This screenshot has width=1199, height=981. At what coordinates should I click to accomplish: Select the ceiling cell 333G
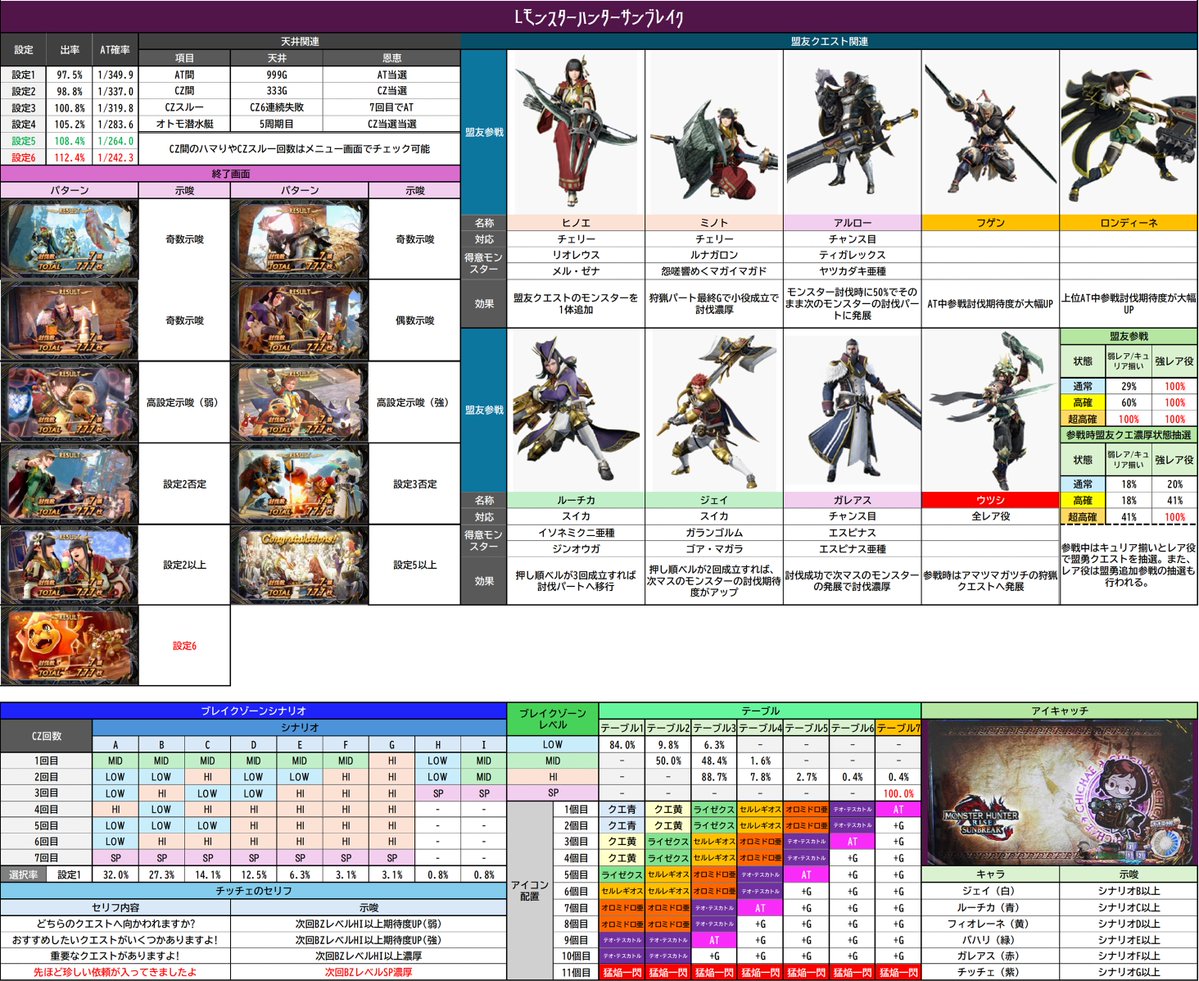click(x=277, y=91)
